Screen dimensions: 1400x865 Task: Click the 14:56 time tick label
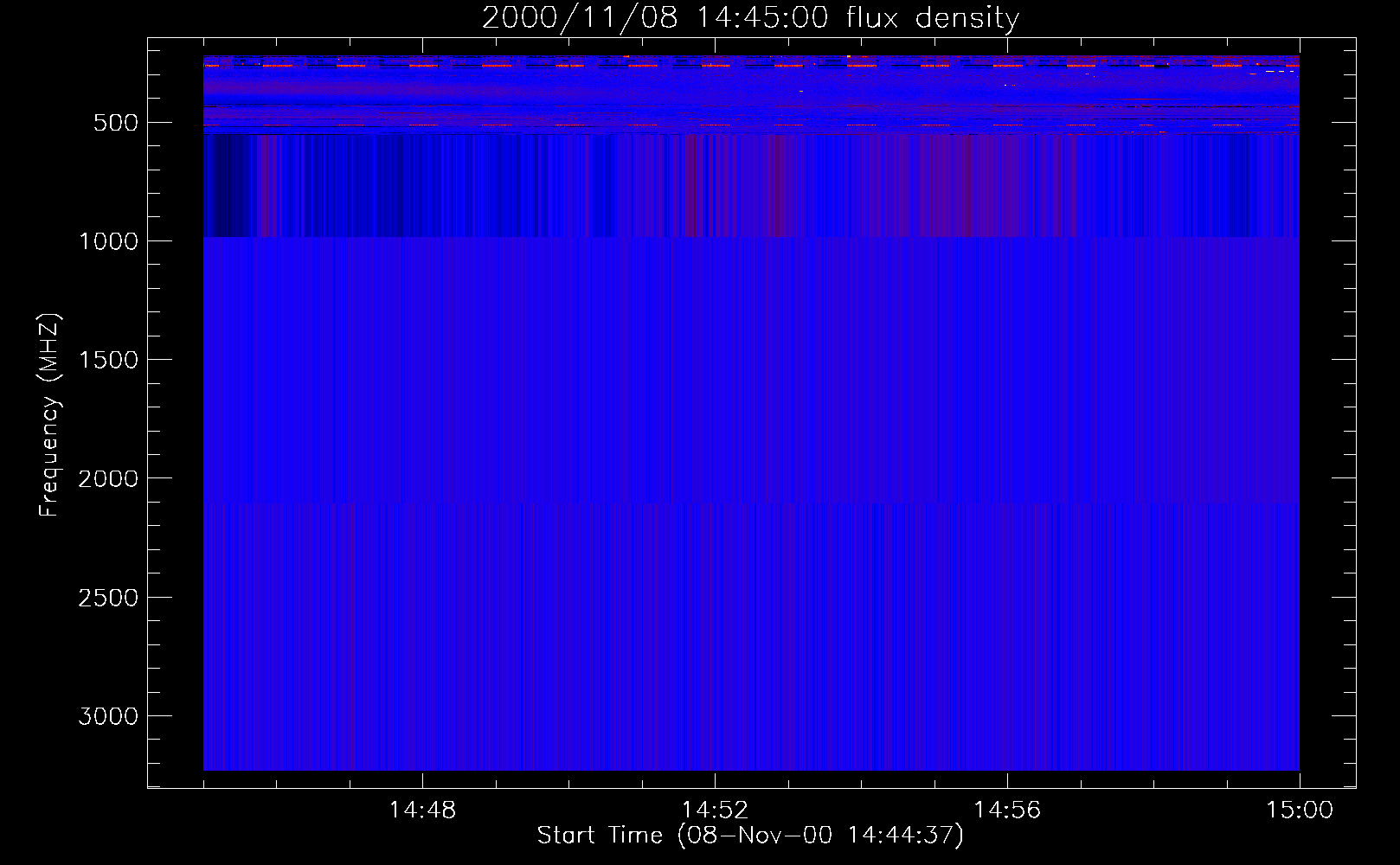(x=1007, y=811)
